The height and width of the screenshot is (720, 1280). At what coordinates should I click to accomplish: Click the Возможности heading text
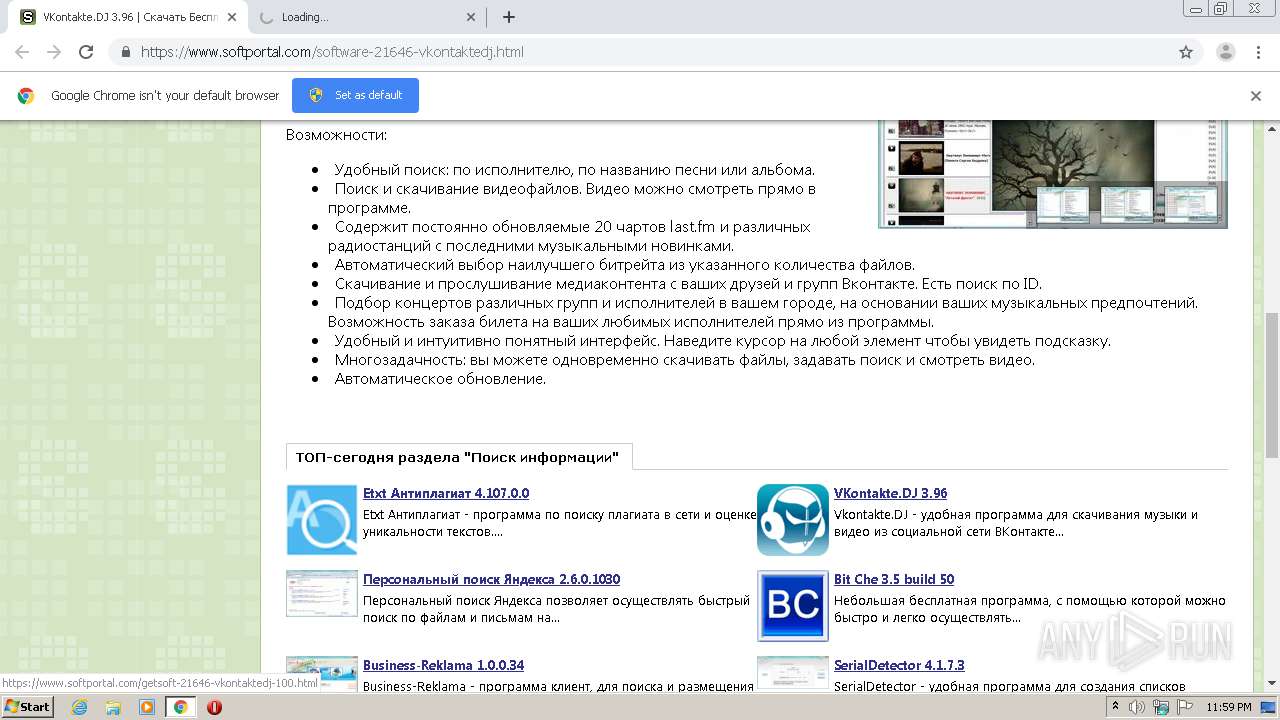tap(336, 134)
